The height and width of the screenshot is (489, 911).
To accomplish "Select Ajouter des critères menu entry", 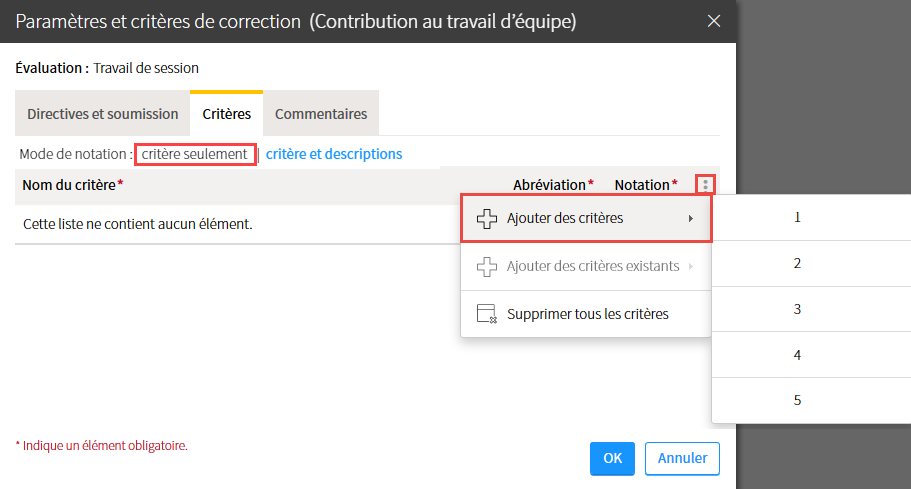I will tap(586, 218).
